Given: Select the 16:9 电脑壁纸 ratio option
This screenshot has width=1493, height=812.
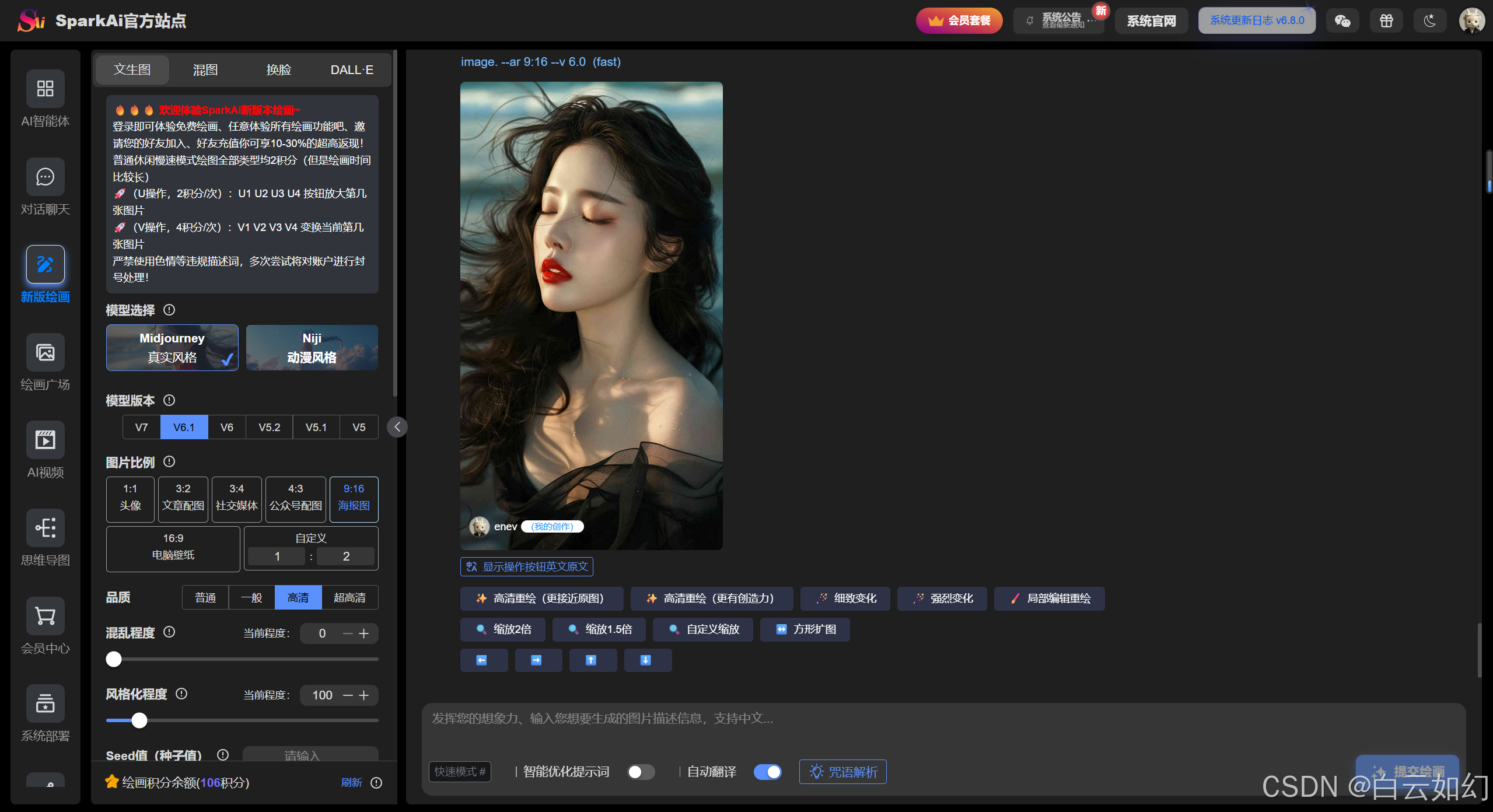Looking at the screenshot, I should coord(173,547).
